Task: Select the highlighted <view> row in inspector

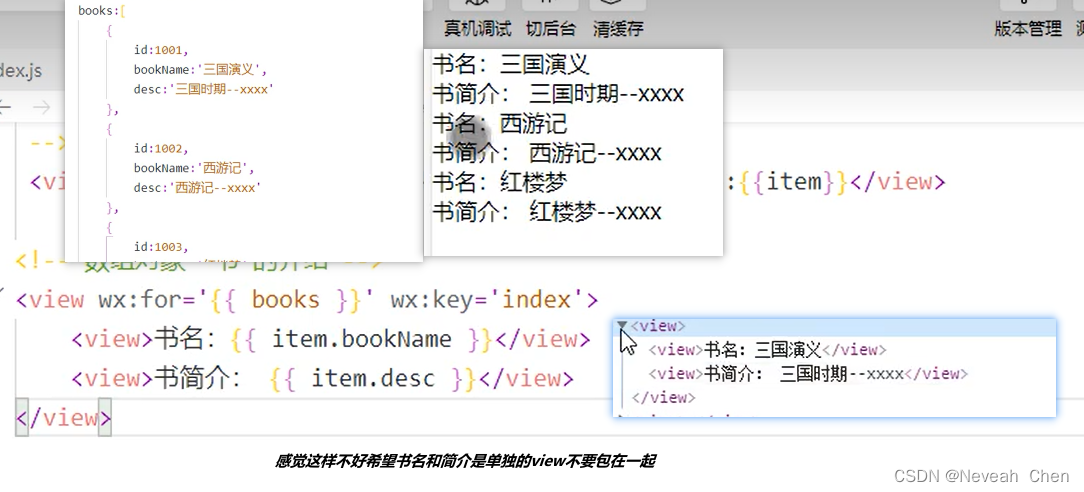Action: (x=835, y=326)
